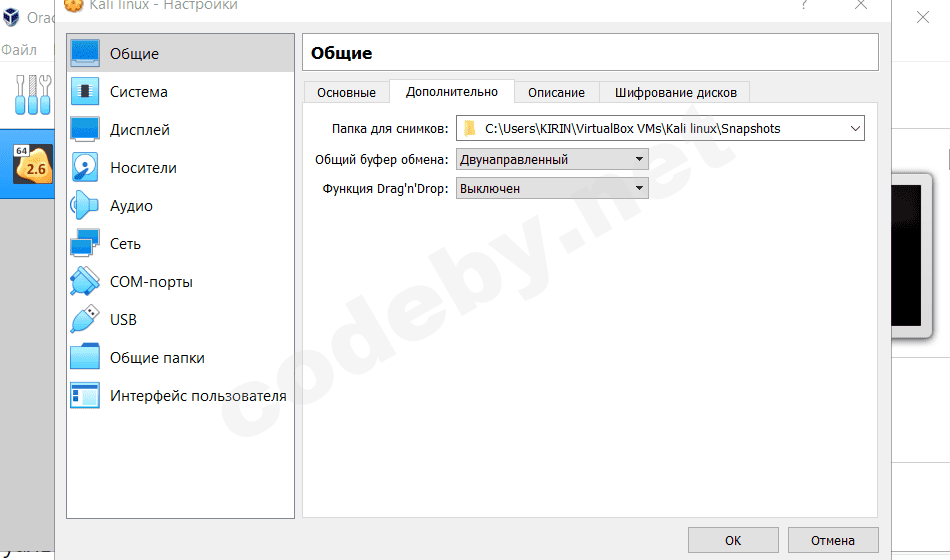This screenshot has width=950, height=560.
Task: Click the Носители disk icon
Action: (x=85, y=167)
